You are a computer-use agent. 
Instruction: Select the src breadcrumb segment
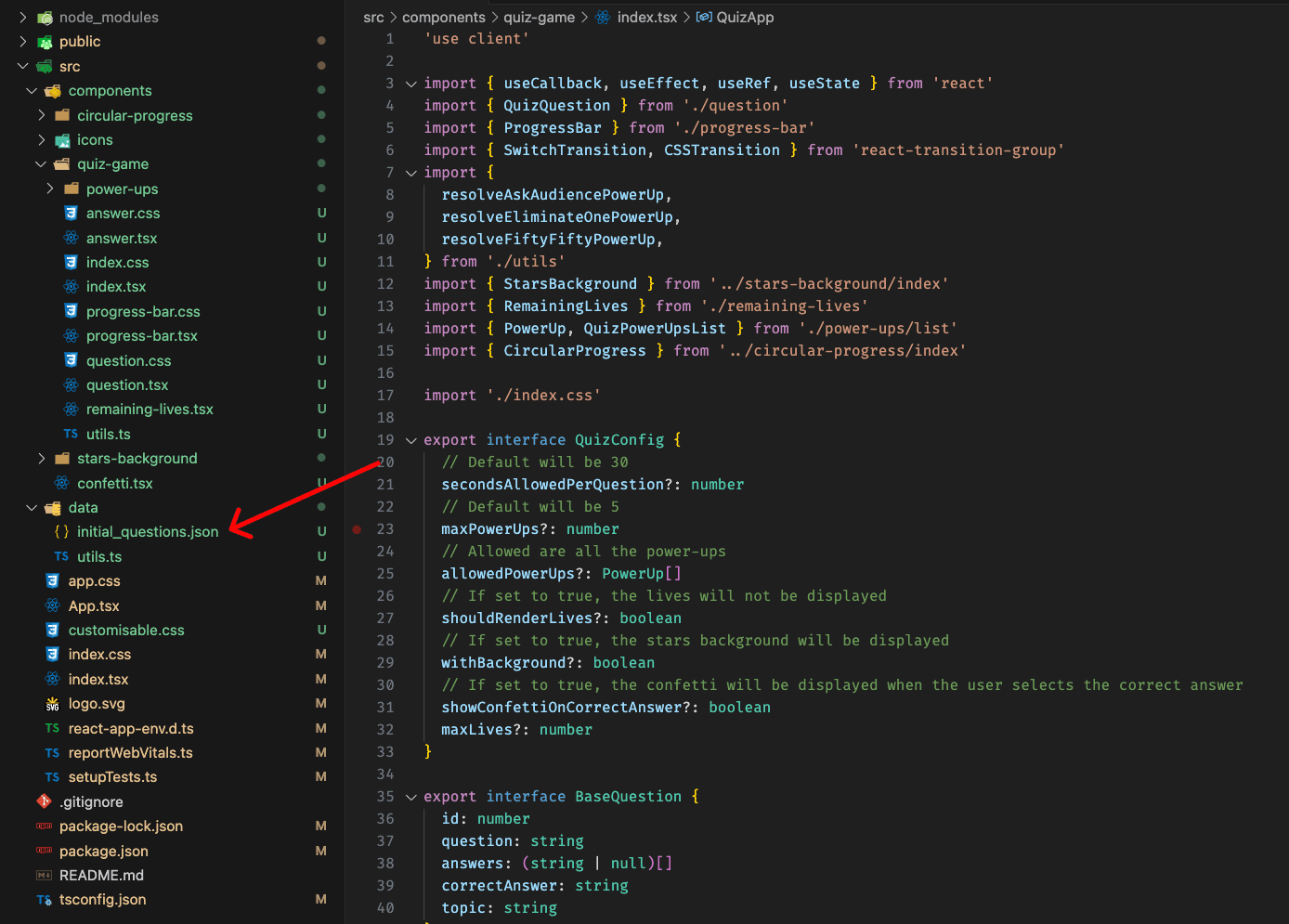pyautogui.click(x=373, y=17)
